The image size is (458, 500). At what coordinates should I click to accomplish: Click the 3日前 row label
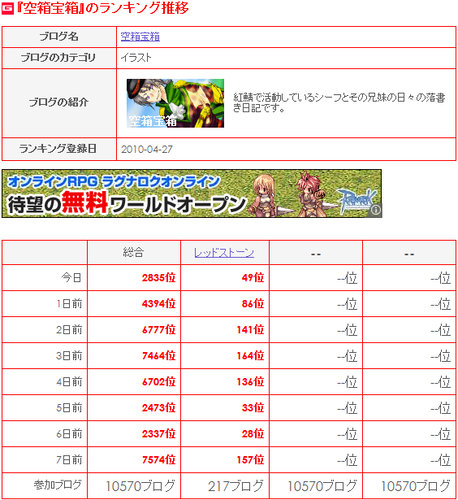69,356
